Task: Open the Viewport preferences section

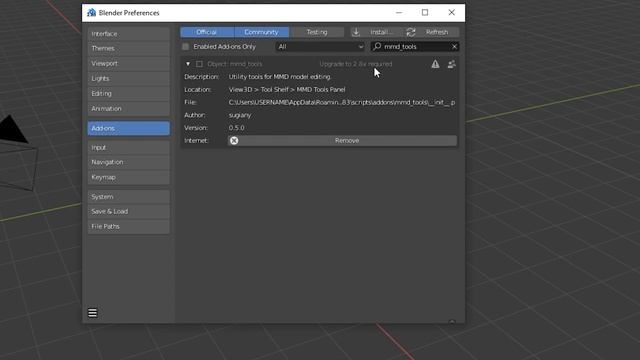Action: [x=129, y=64]
